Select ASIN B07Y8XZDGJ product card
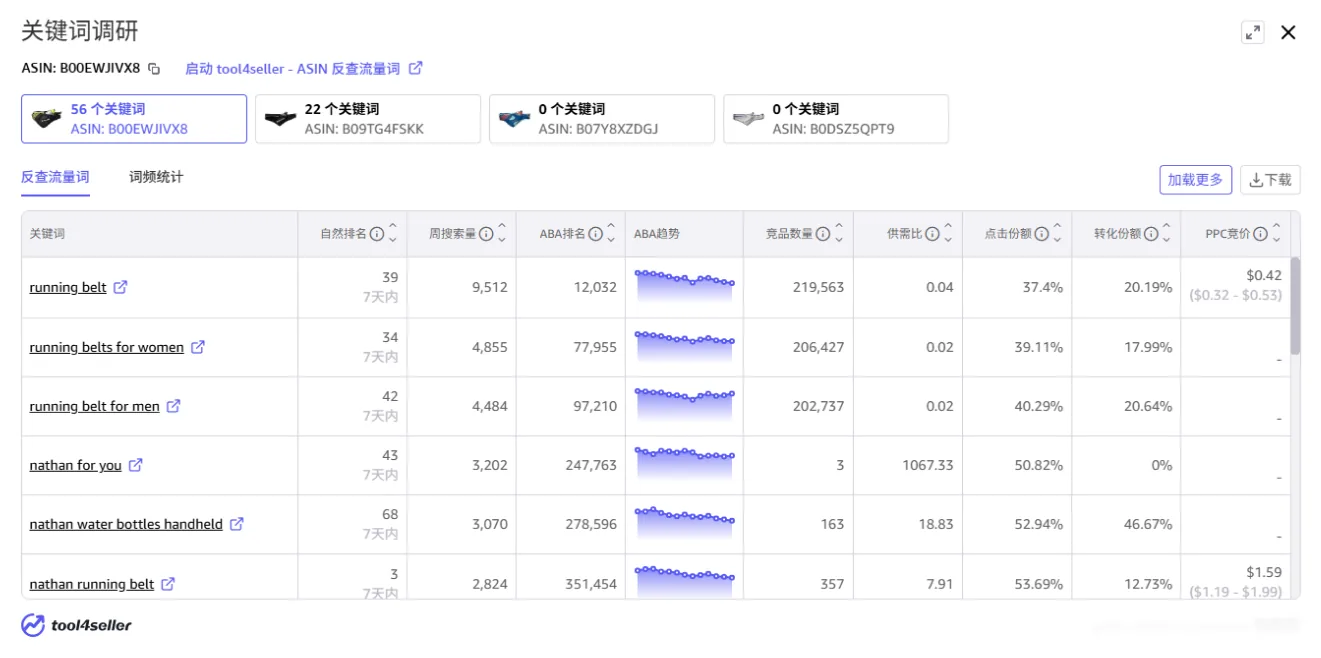The height and width of the screenshot is (658, 1321). pos(602,119)
